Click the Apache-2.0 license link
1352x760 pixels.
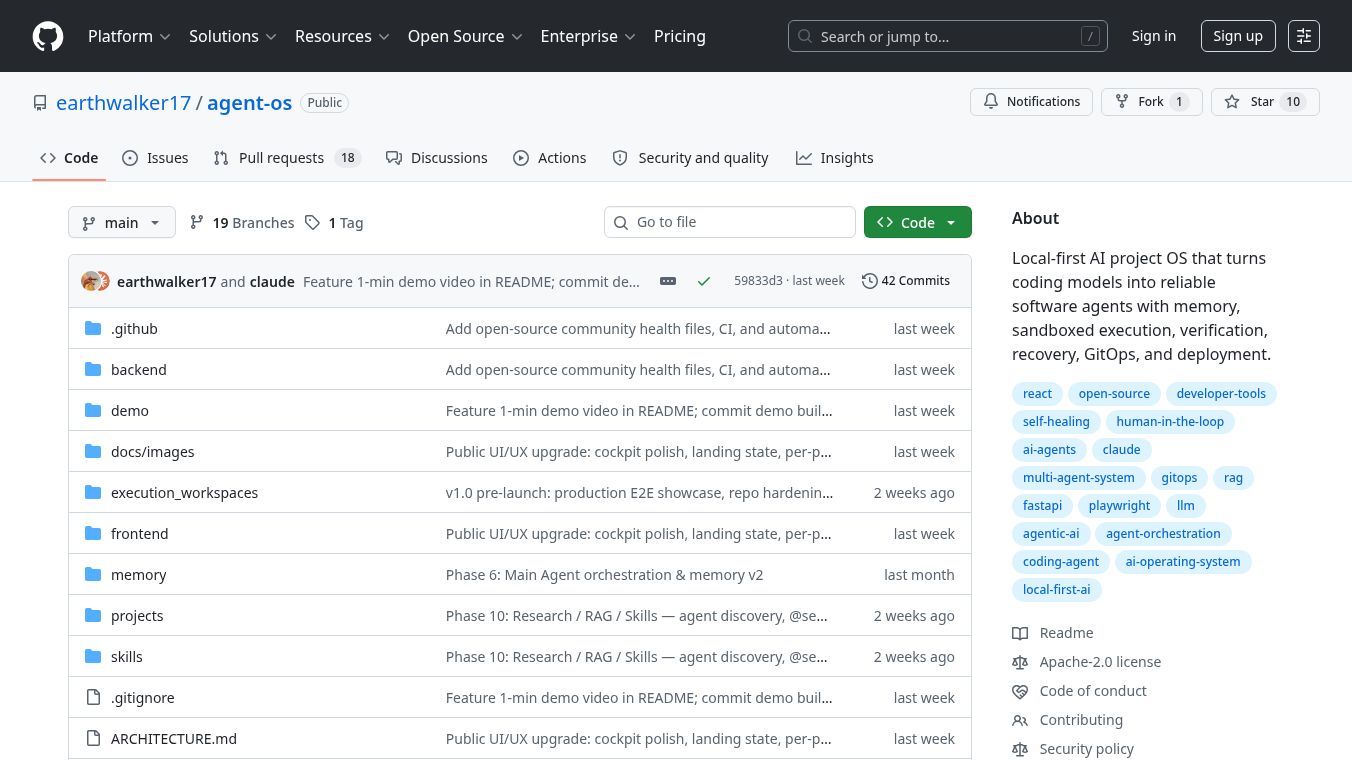[x=1100, y=662]
